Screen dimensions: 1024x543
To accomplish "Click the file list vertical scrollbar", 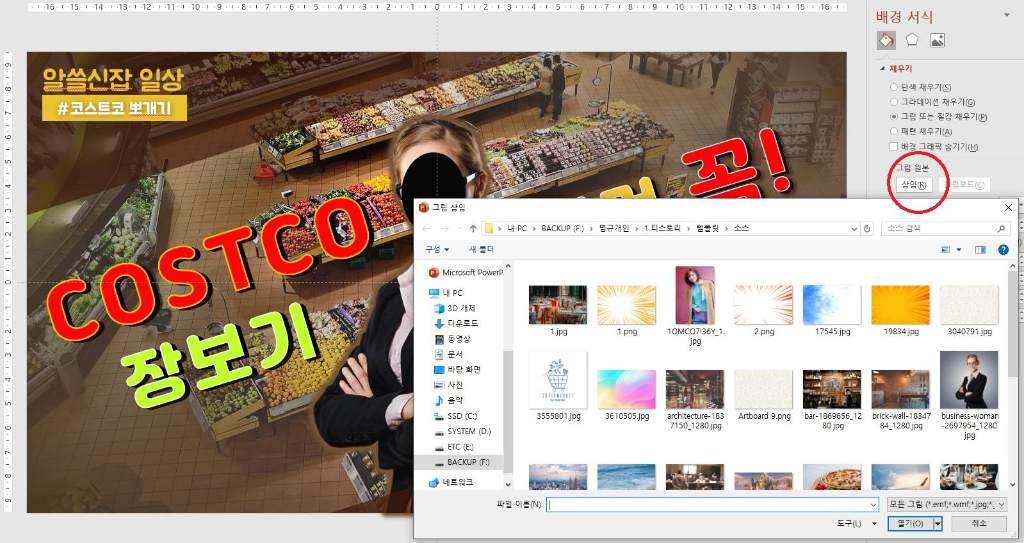I will (x=1013, y=374).
